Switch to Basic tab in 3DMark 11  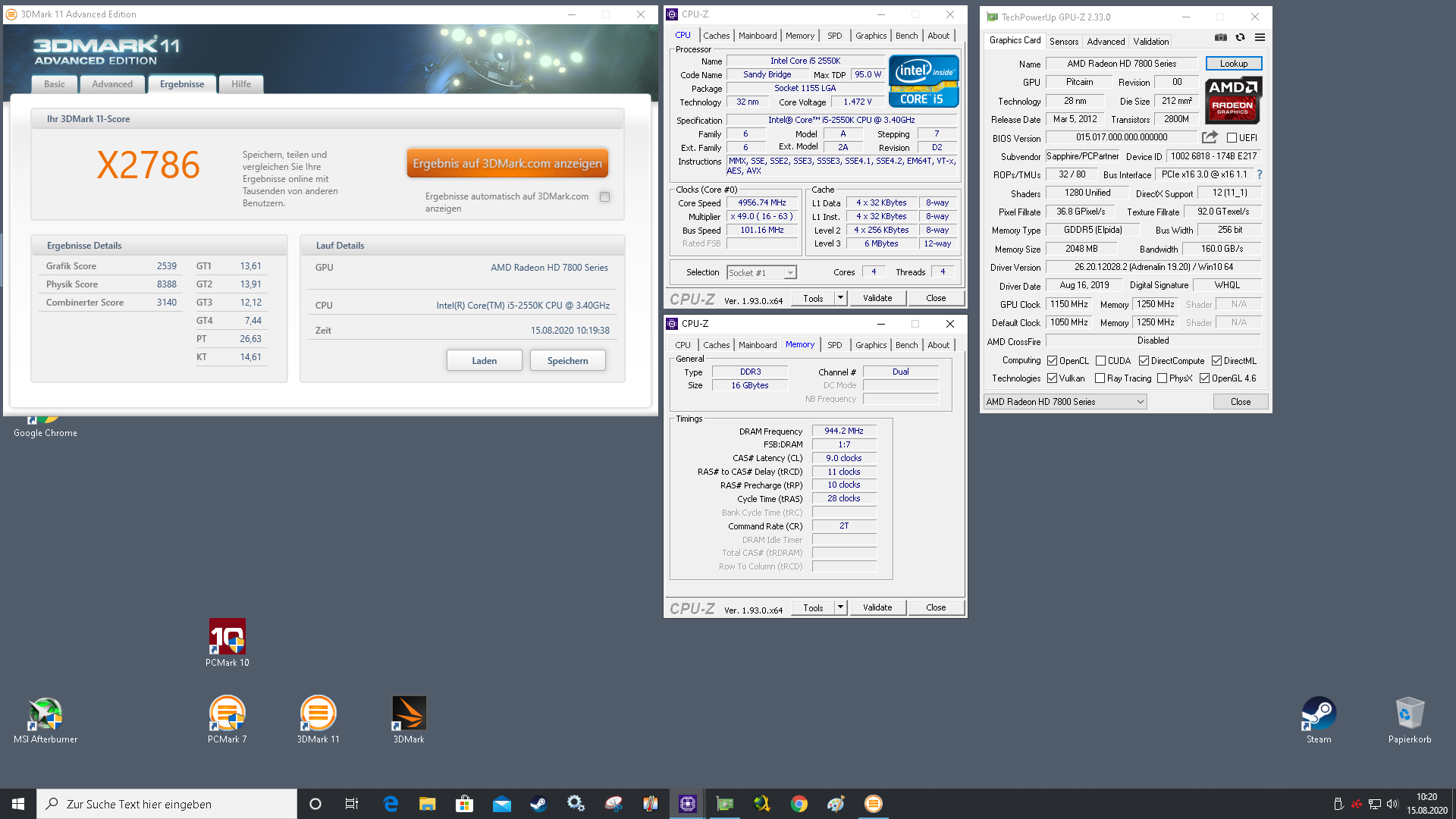(x=54, y=84)
